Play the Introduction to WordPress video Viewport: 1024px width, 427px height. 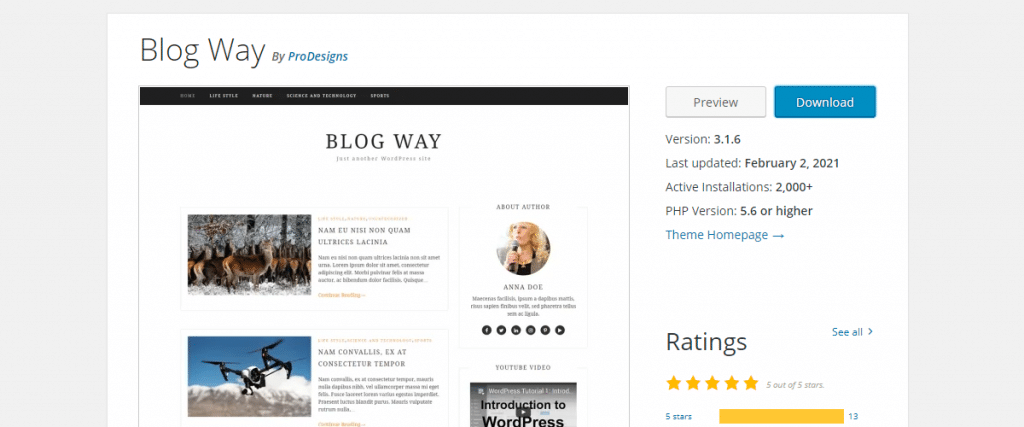click(523, 412)
